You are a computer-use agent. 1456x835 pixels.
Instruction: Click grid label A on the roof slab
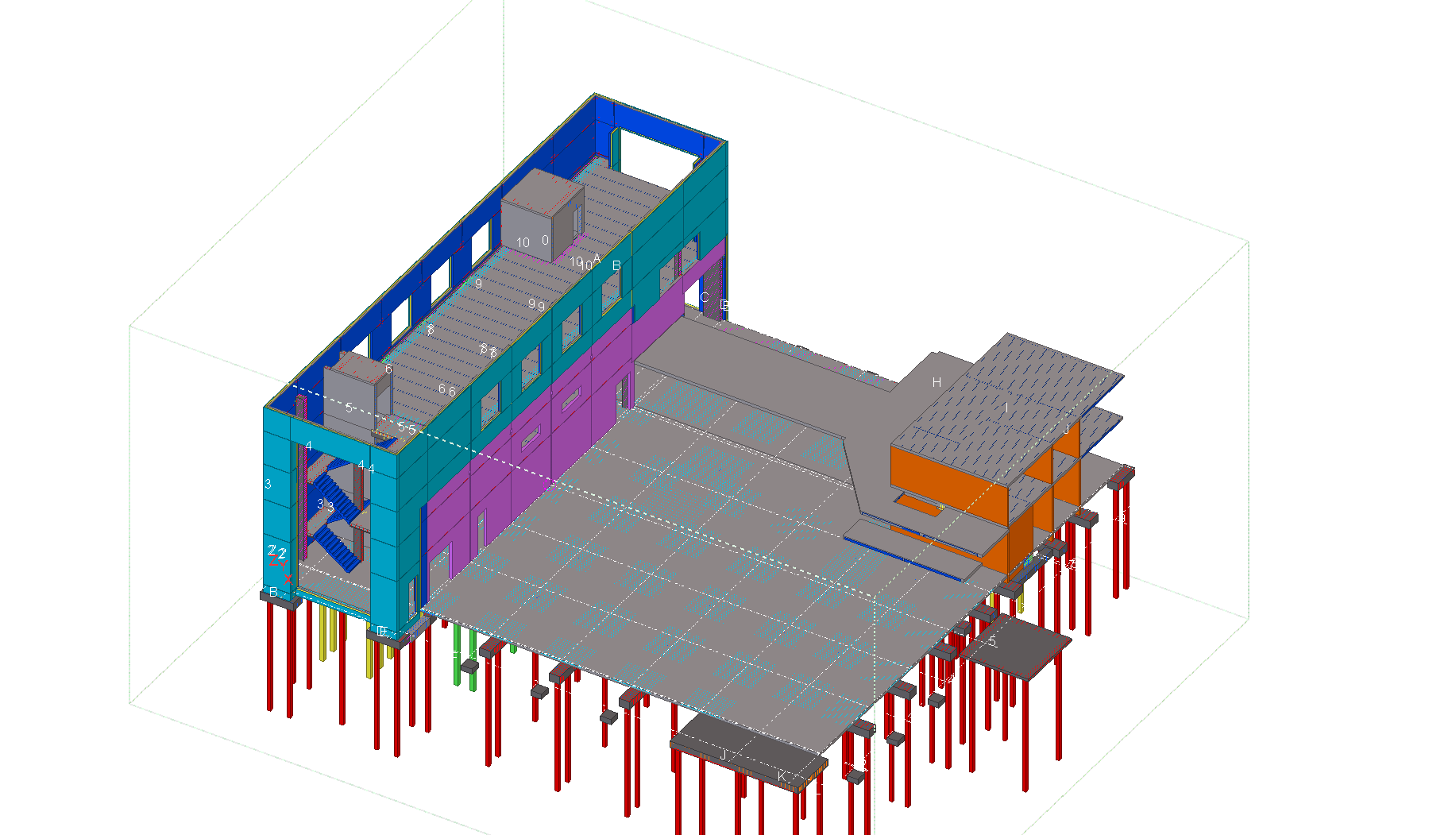[x=597, y=258]
